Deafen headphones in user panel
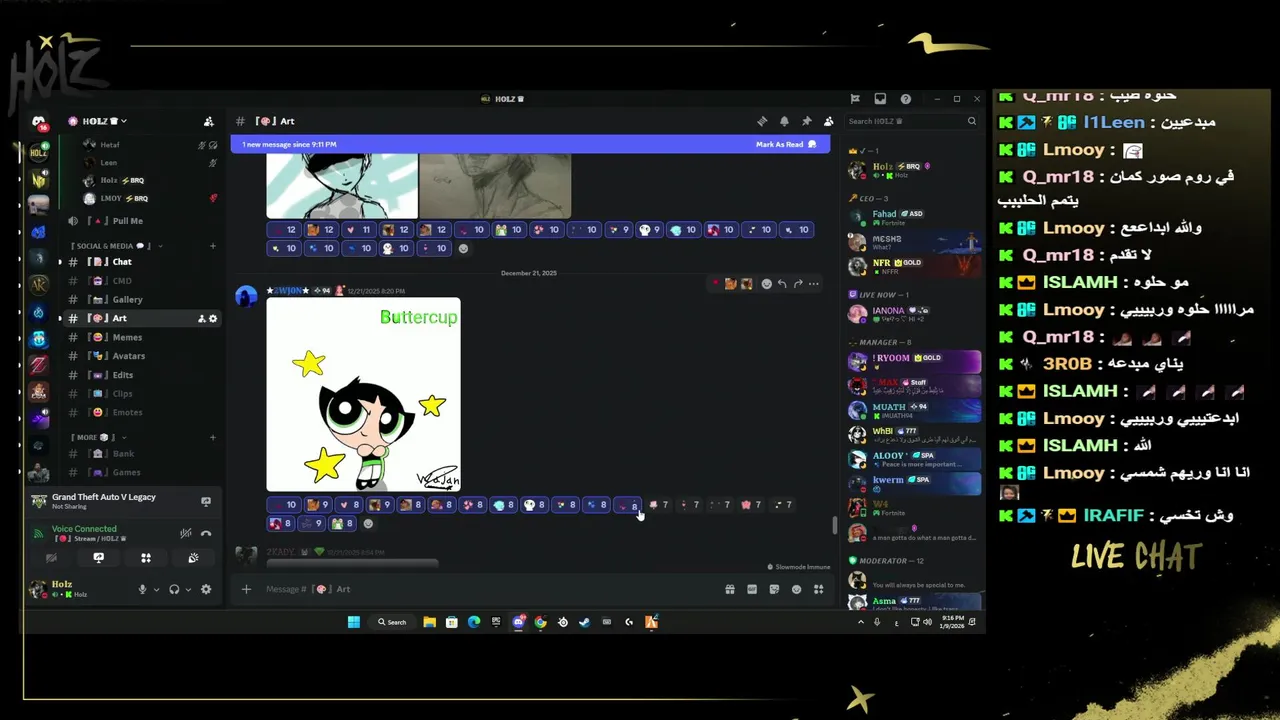This screenshot has width=1280, height=720. click(174, 589)
